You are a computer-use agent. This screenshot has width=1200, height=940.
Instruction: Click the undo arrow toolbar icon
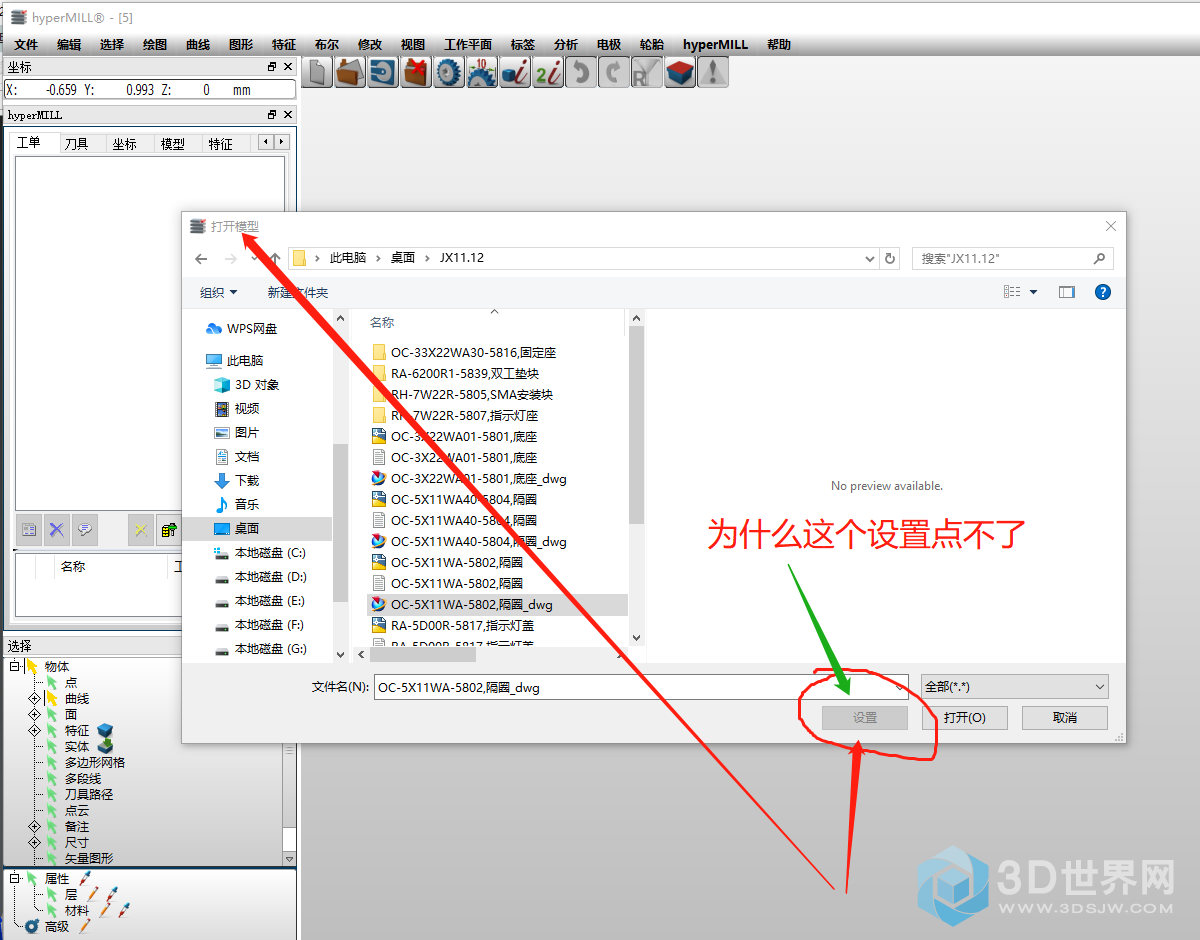tap(581, 72)
